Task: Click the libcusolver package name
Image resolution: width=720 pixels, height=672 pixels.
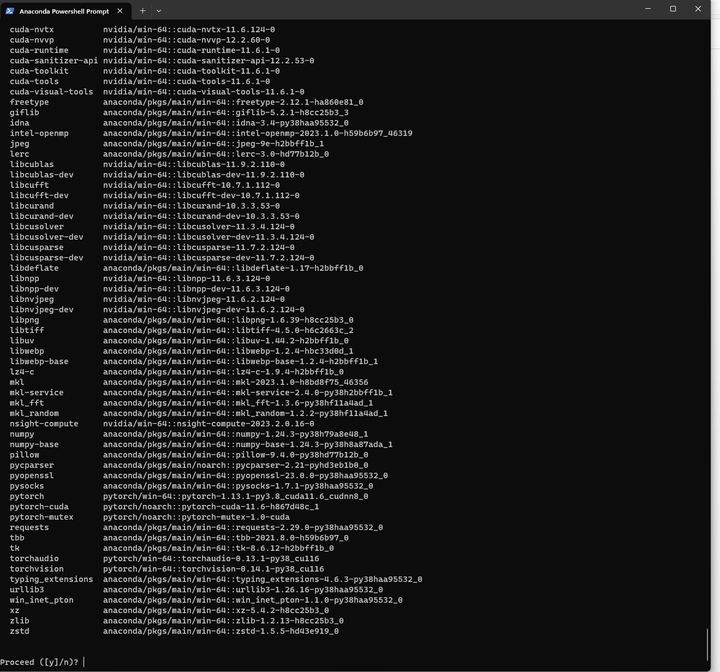Action: coord(37,226)
